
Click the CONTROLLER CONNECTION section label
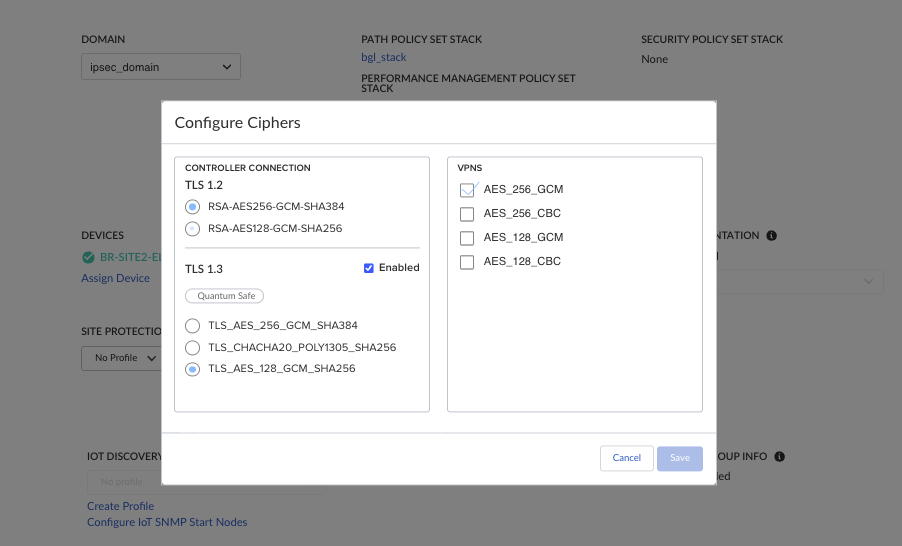coord(247,168)
